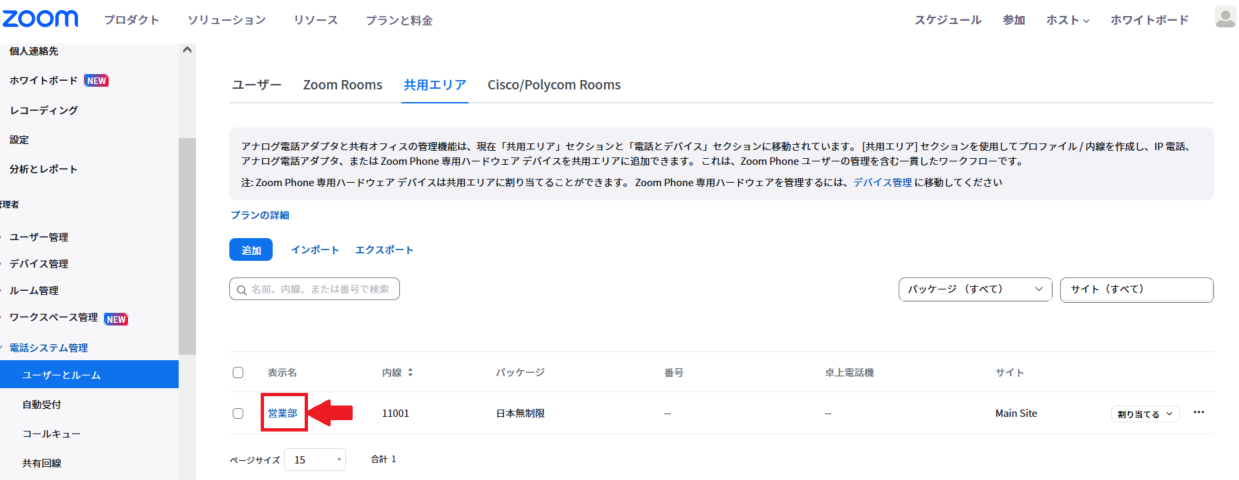Open the プランの詳細 link
1239x480 pixels.
(259, 215)
